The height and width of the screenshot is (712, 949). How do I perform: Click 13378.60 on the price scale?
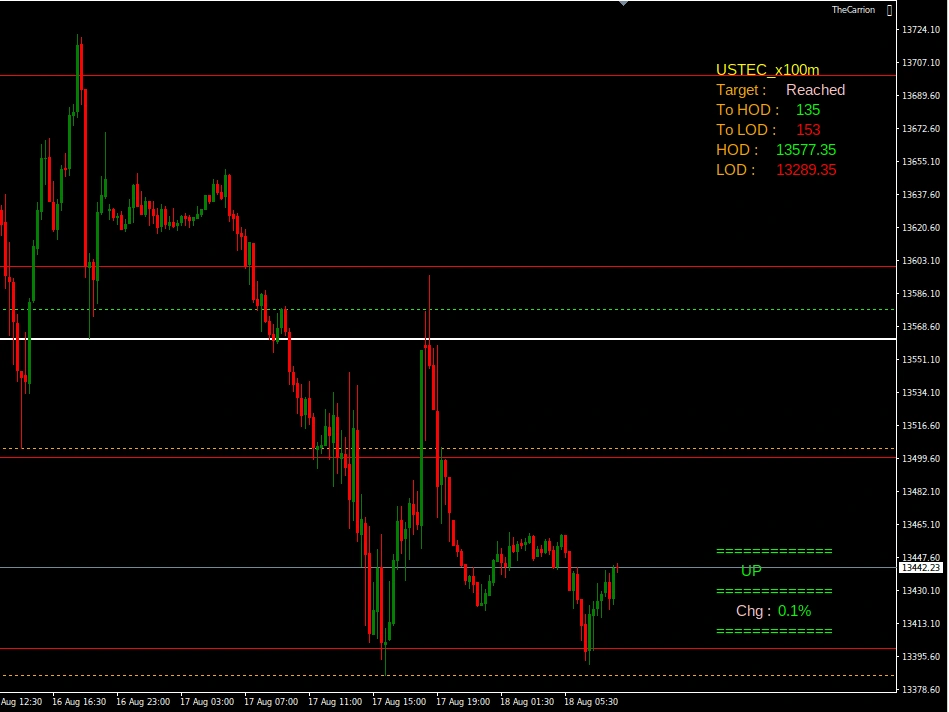pos(921,689)
